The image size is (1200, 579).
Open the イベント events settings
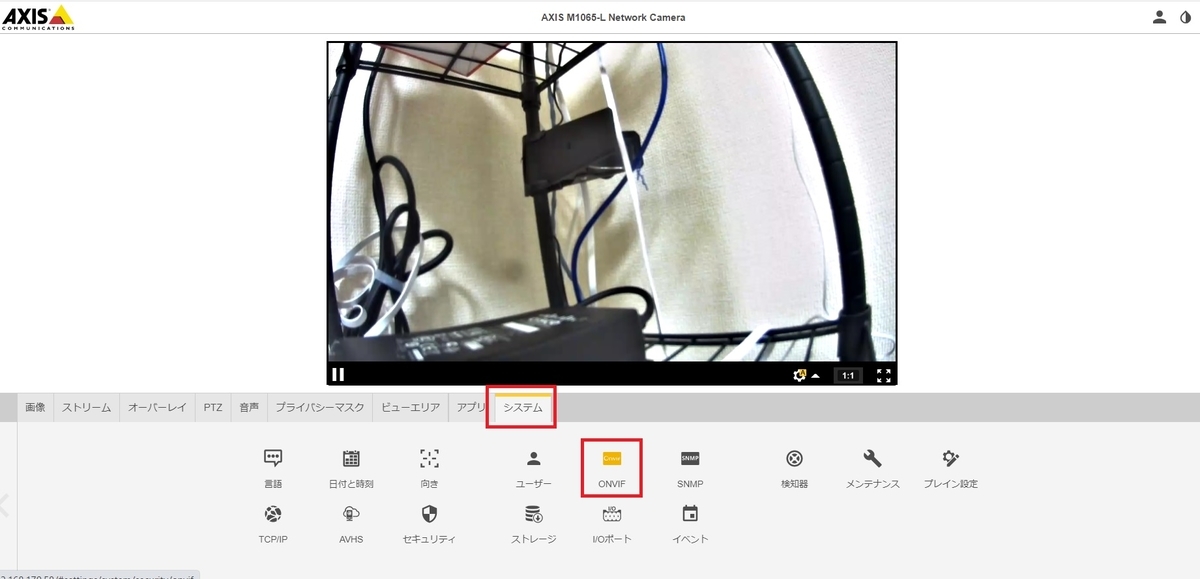[690, 523]
